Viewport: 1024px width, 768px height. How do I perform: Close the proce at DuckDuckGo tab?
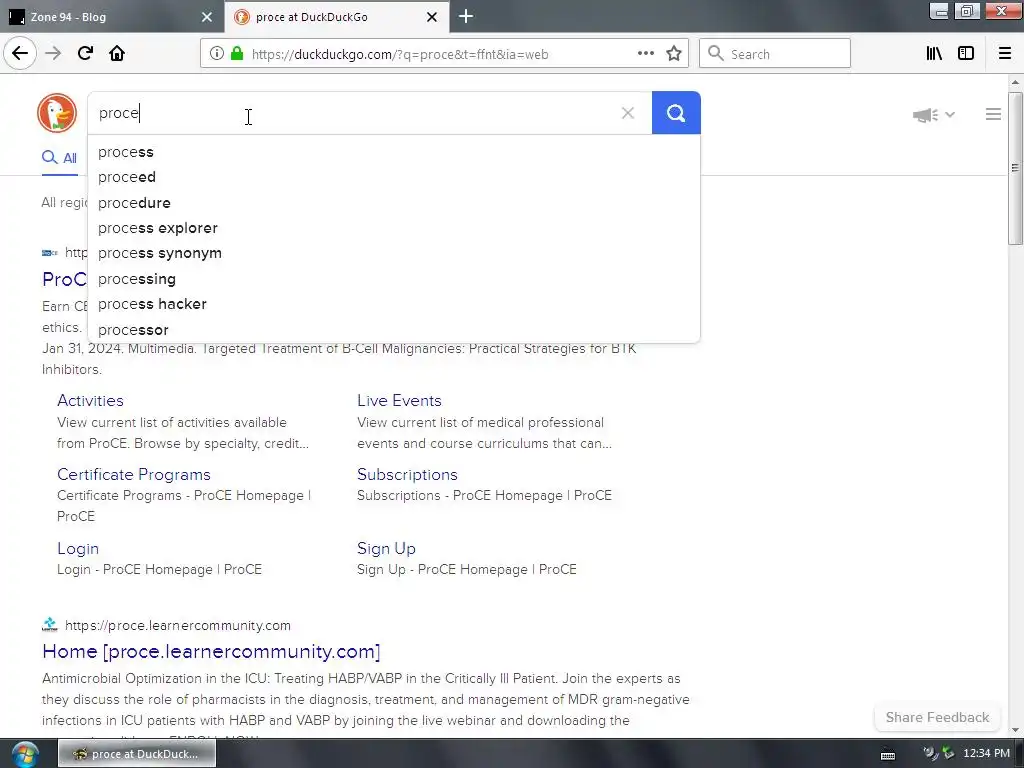pyautogui.click(x=432, y=17)
